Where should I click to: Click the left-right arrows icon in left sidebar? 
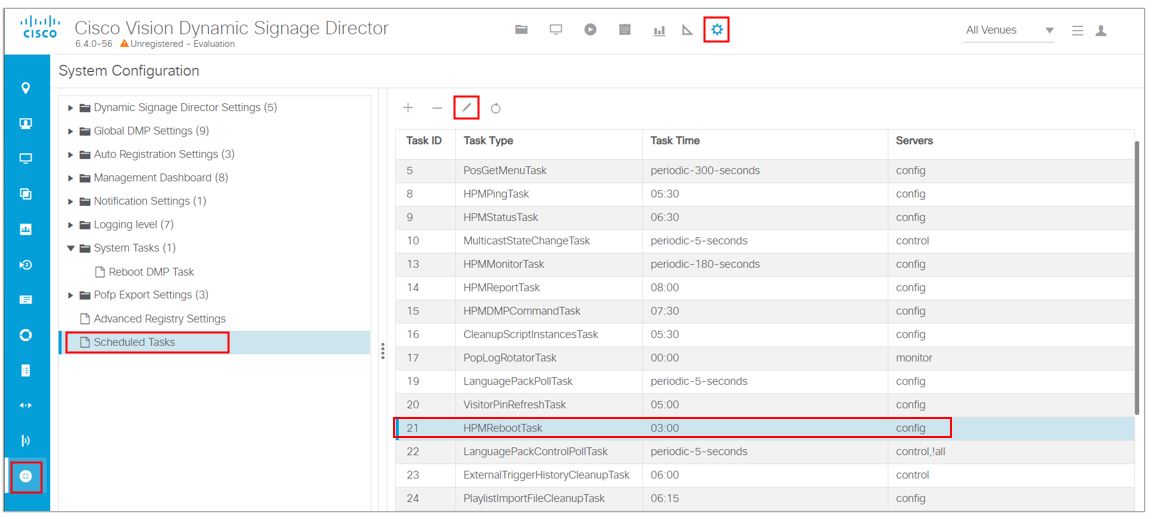[26, 406]
